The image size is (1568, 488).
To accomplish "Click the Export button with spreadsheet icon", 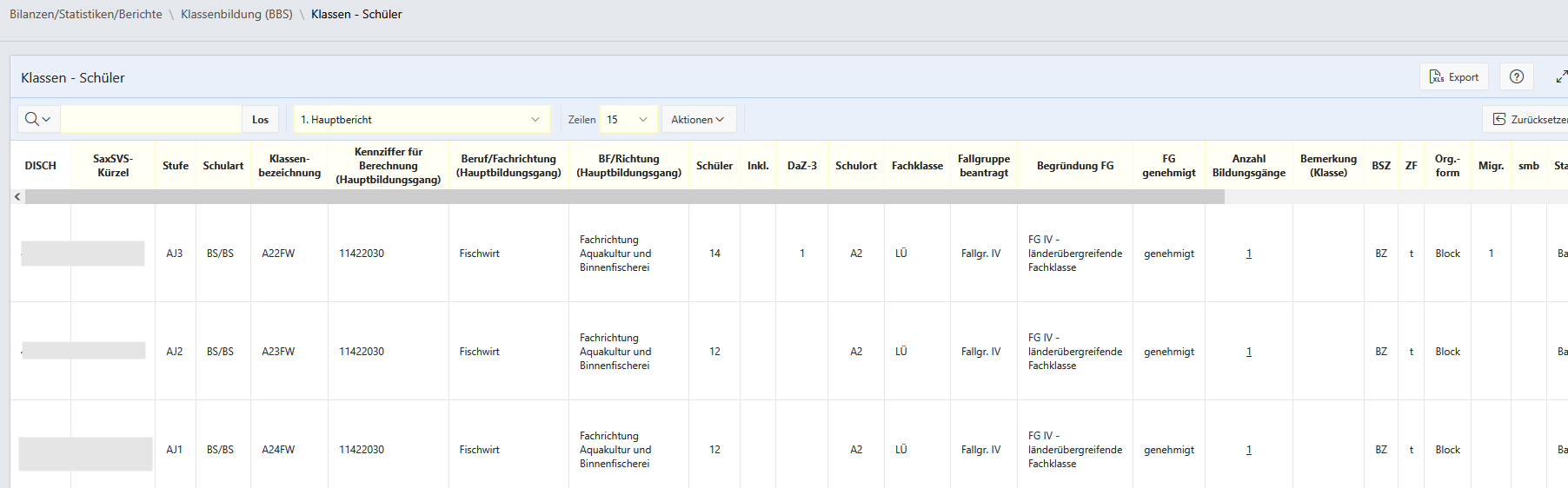I will (1454, 77).
